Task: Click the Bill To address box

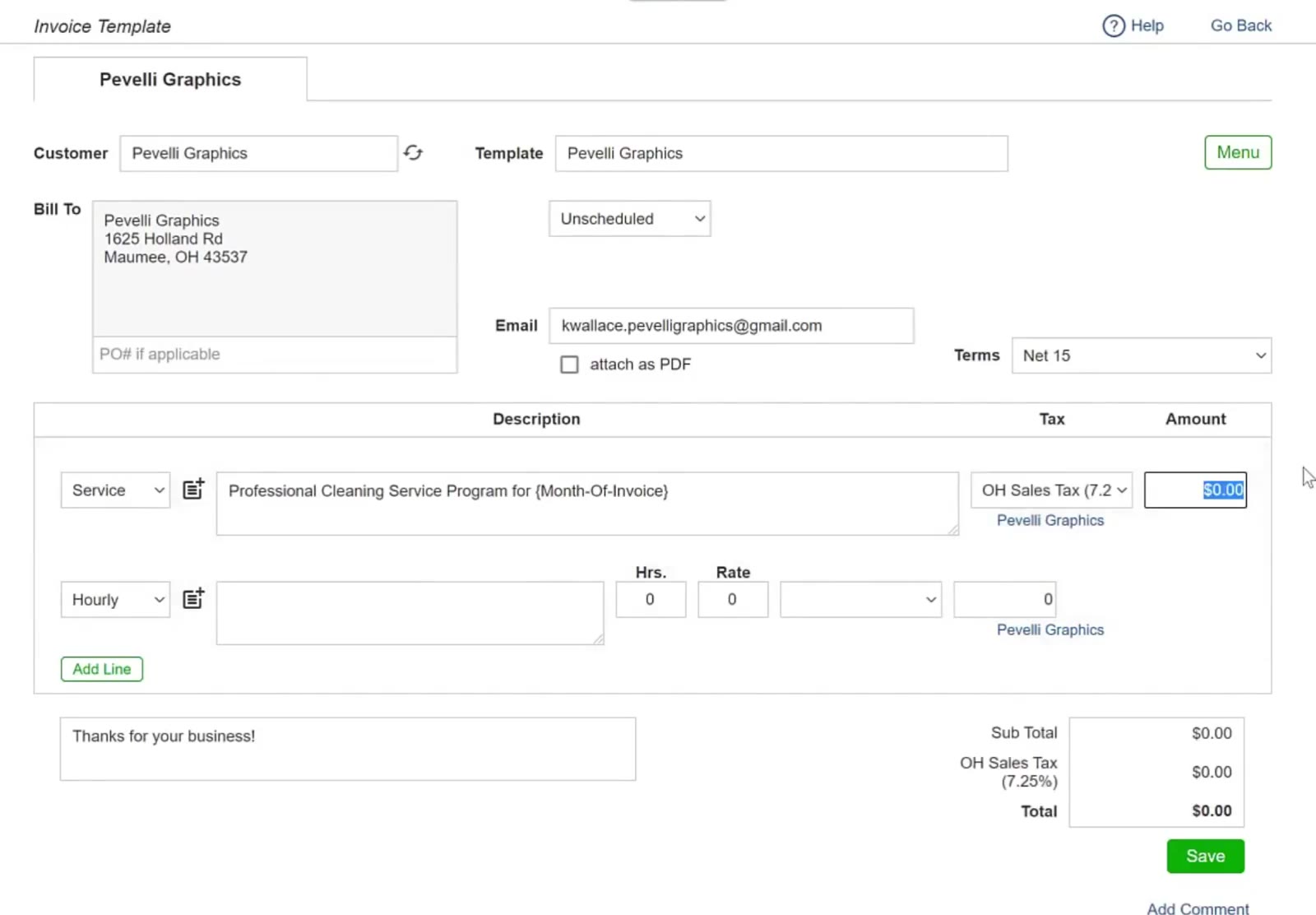Action: tap(275, 268)
